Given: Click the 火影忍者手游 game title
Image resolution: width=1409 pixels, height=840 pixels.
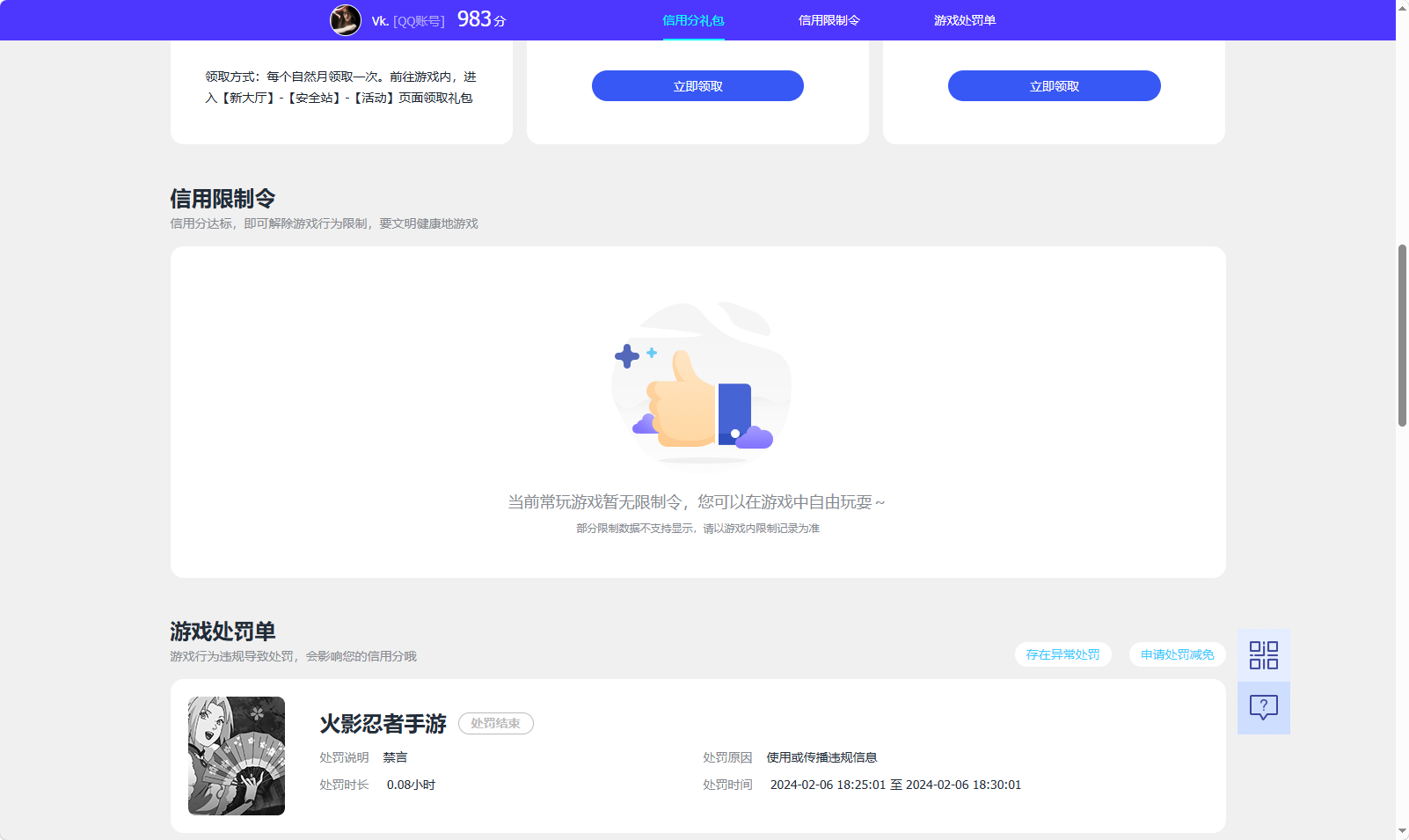Looking at the screenshot, I should click(383, 724).
